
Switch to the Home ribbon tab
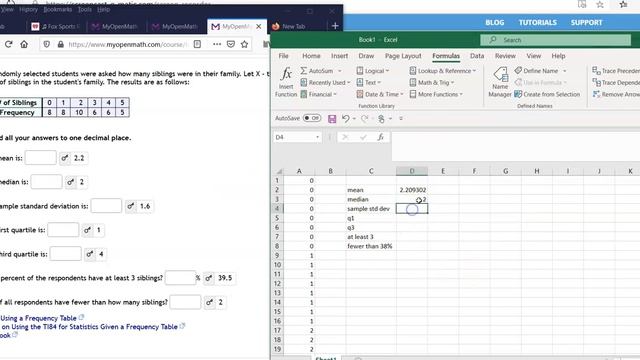tap(311, 56)
